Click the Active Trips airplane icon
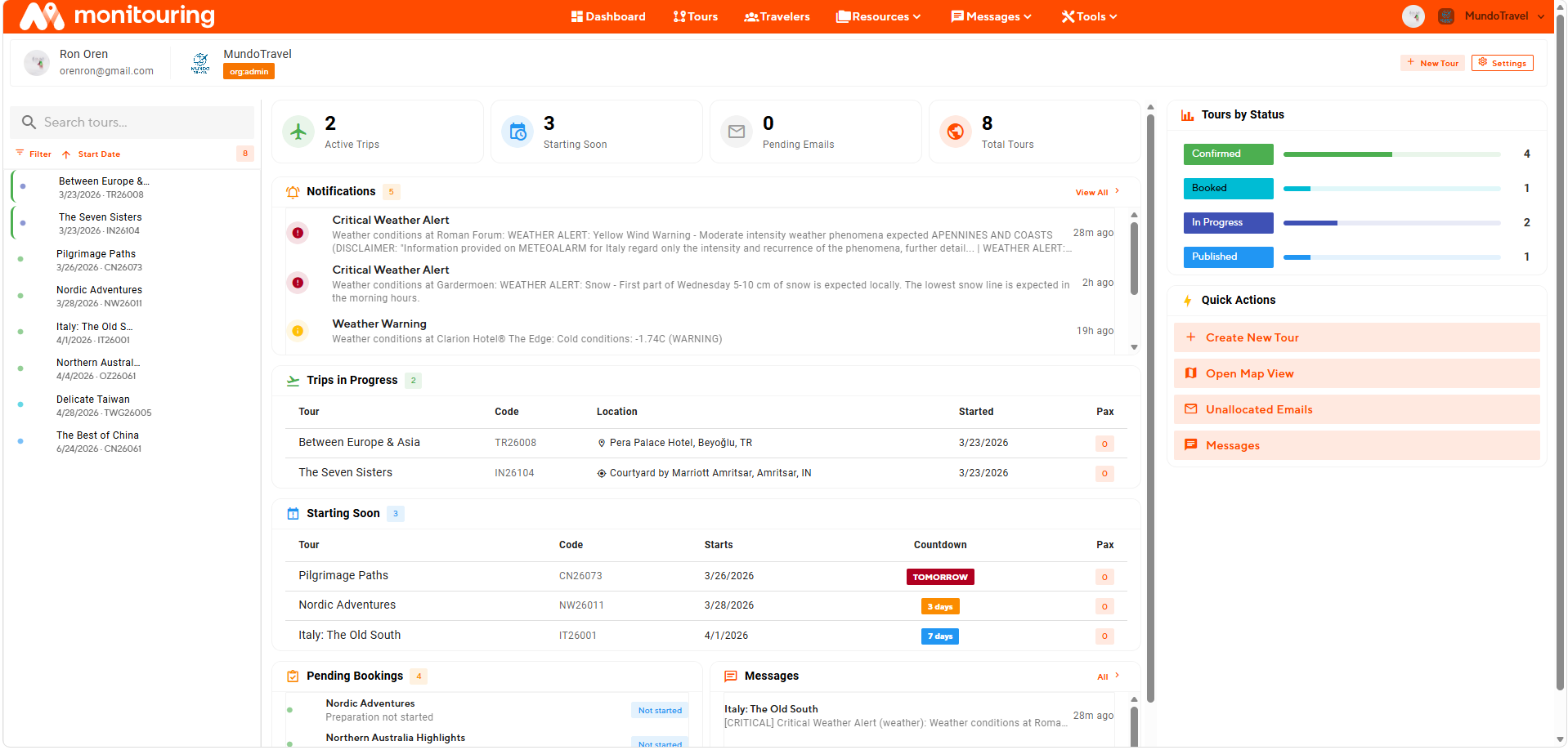This screenshot has width=1568, height=750. 298,132
